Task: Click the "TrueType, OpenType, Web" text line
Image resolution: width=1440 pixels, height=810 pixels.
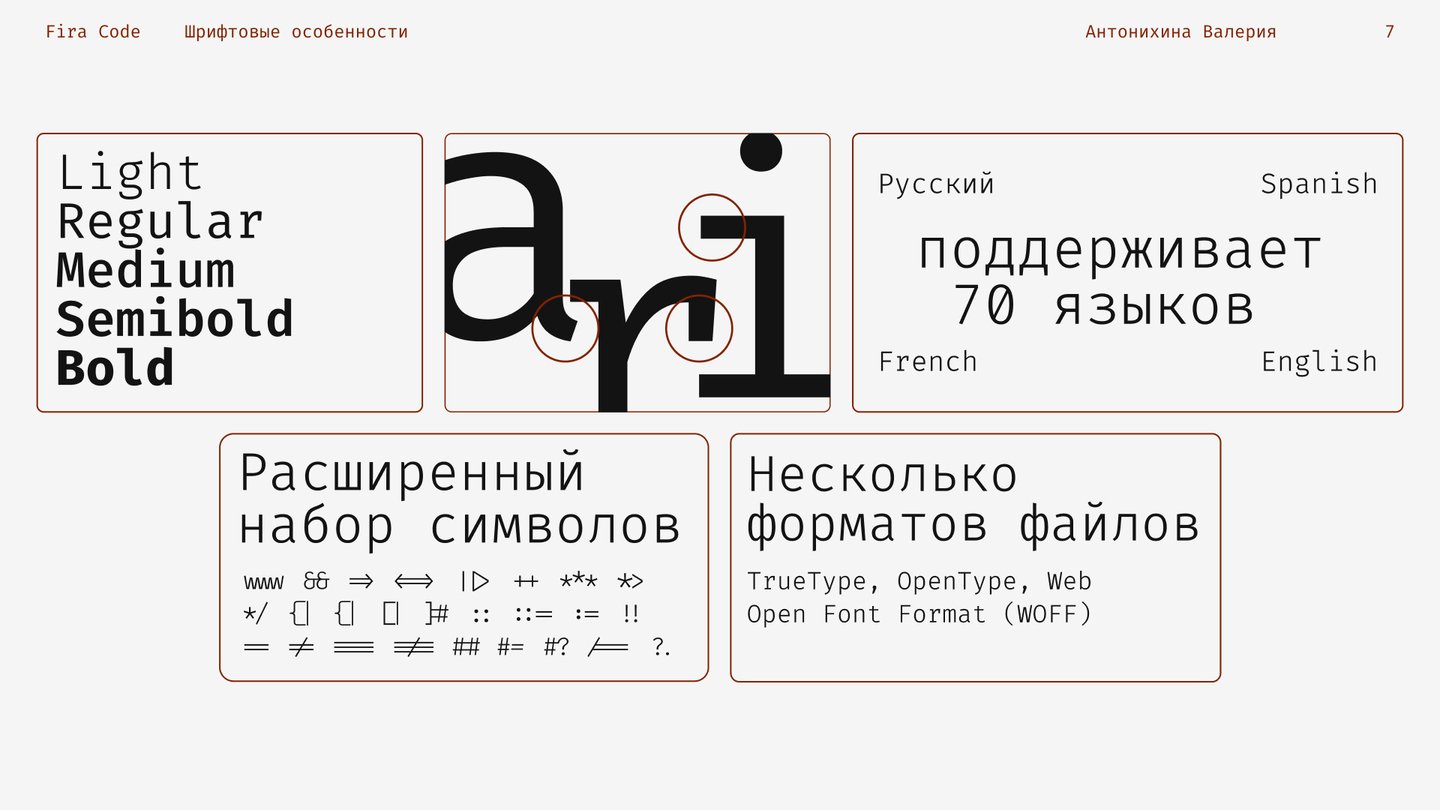Action: [x=919, y=582]
